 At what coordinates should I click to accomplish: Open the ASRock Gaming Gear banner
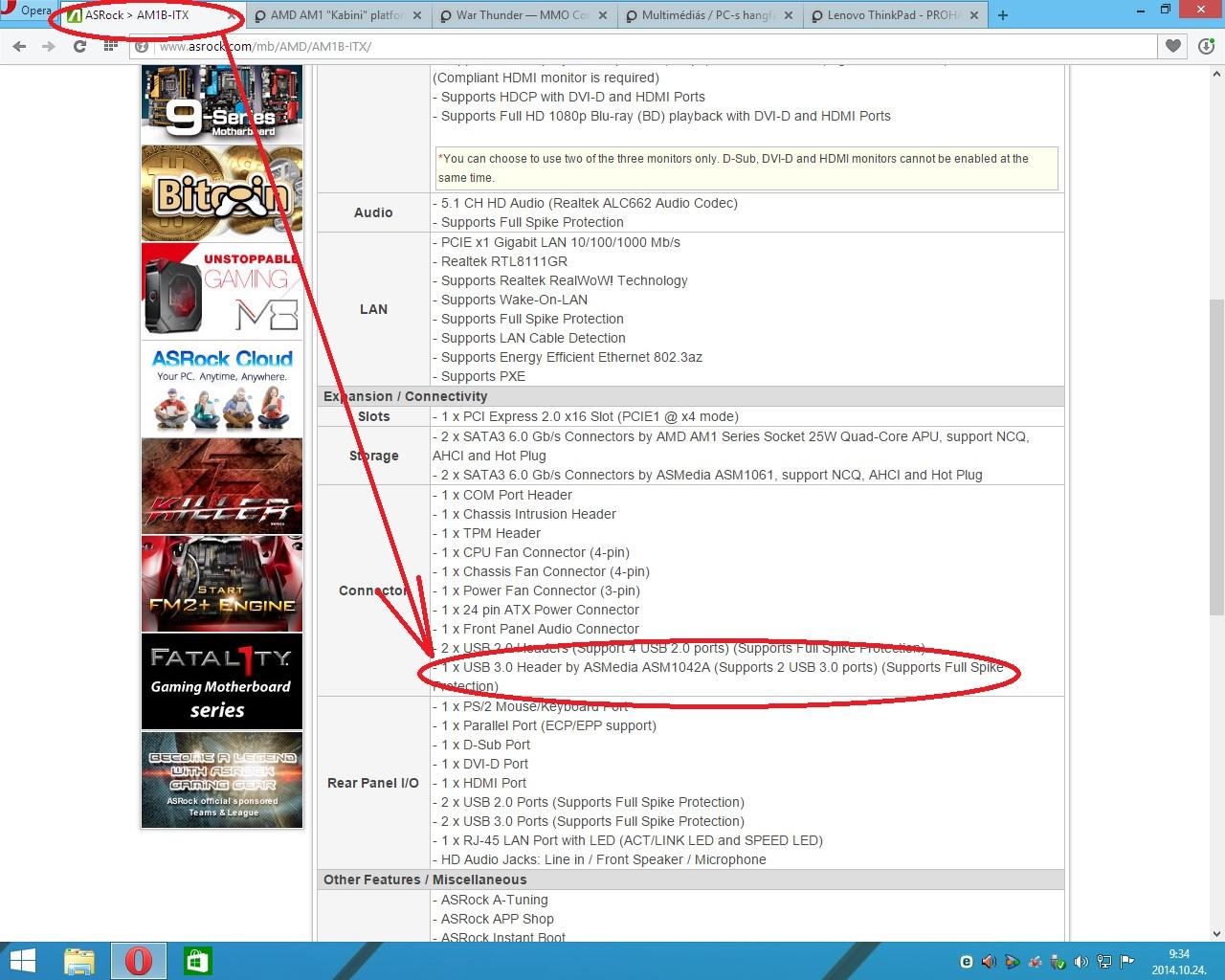(x=222, y=780)
